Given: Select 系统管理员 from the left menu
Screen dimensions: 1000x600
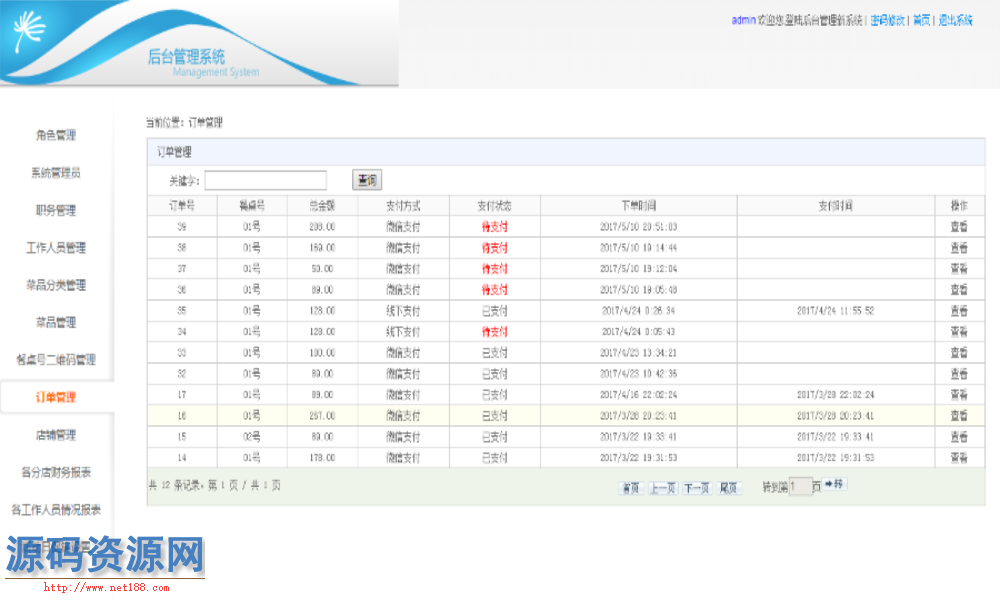Looking at the screenshot, I should coord(56,173).
